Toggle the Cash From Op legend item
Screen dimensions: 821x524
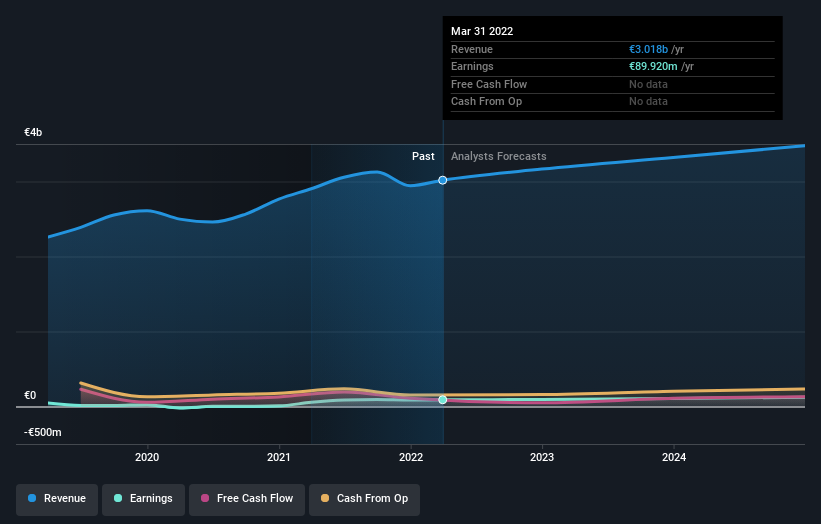coord(364,498)
